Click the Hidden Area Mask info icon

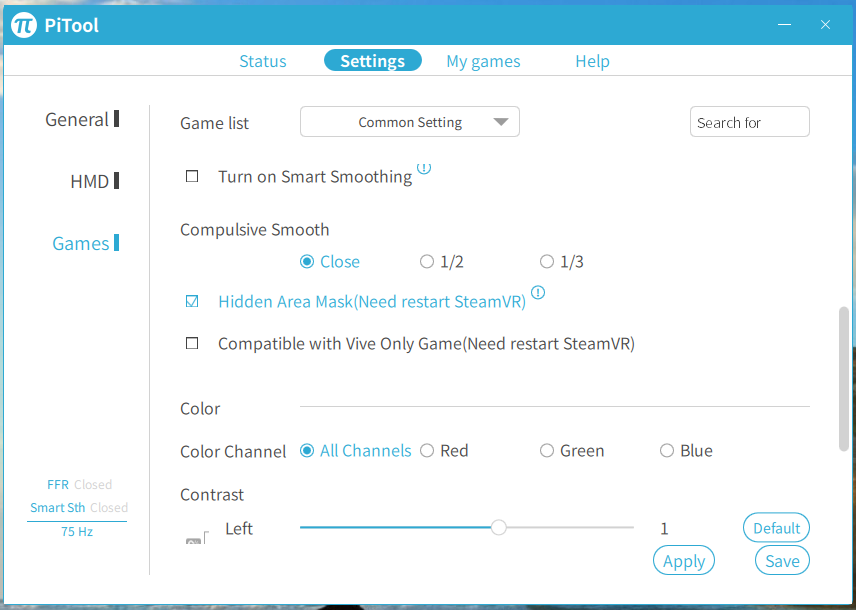(x=538, y=293)
